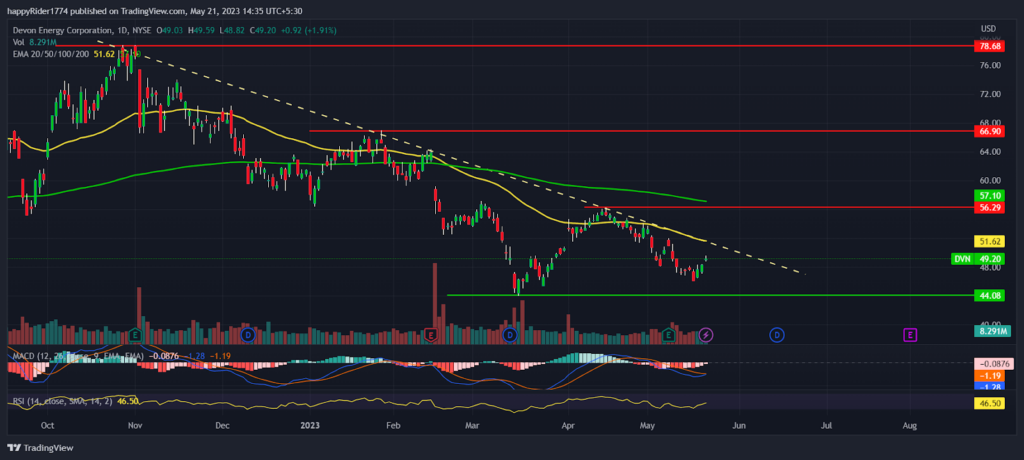The height and width of the screenshot is (460, 1024).
Task: Click the Dec label on time axis
Action: (x=223, y=425)
